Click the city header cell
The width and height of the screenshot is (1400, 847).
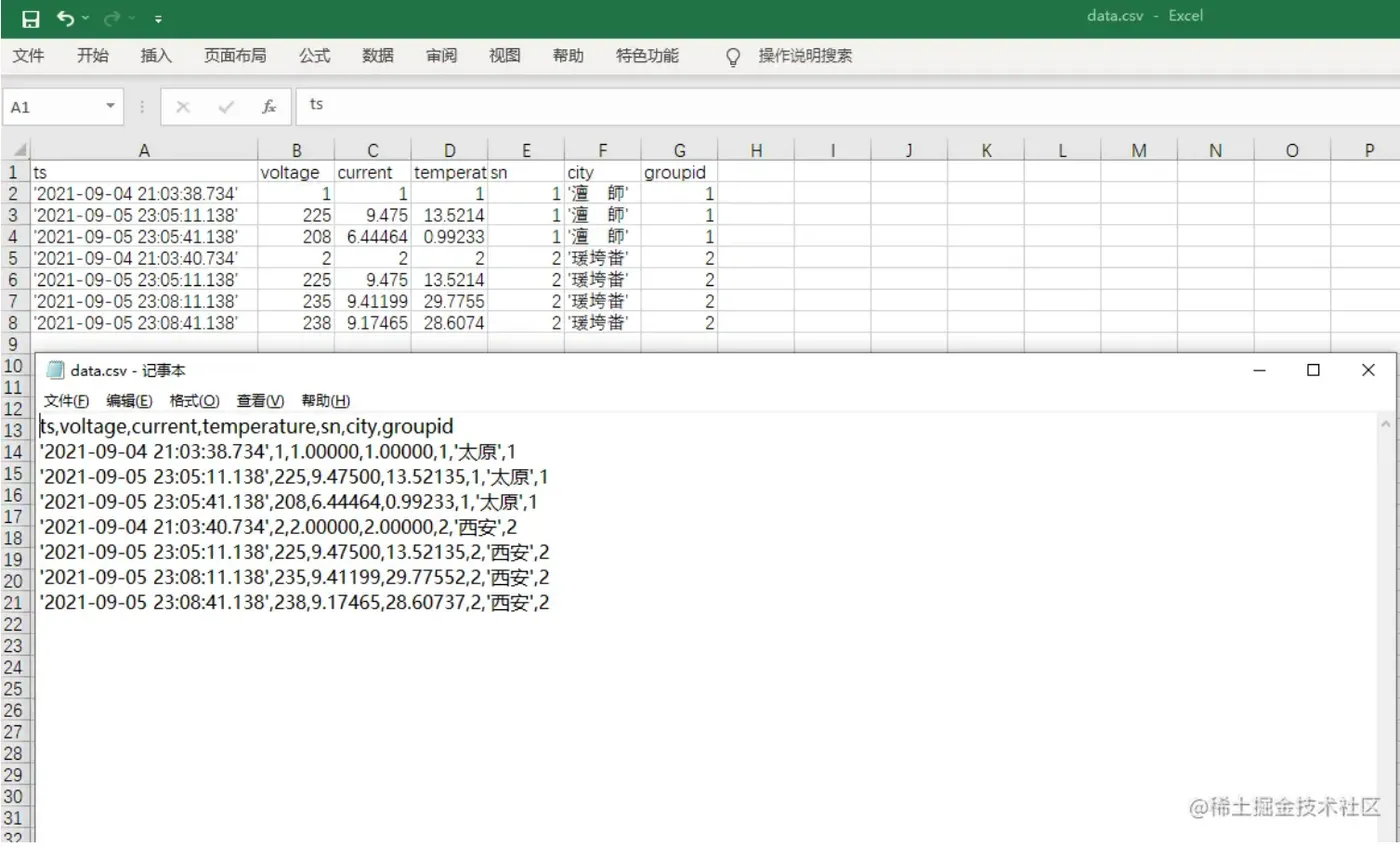point(603,172)
